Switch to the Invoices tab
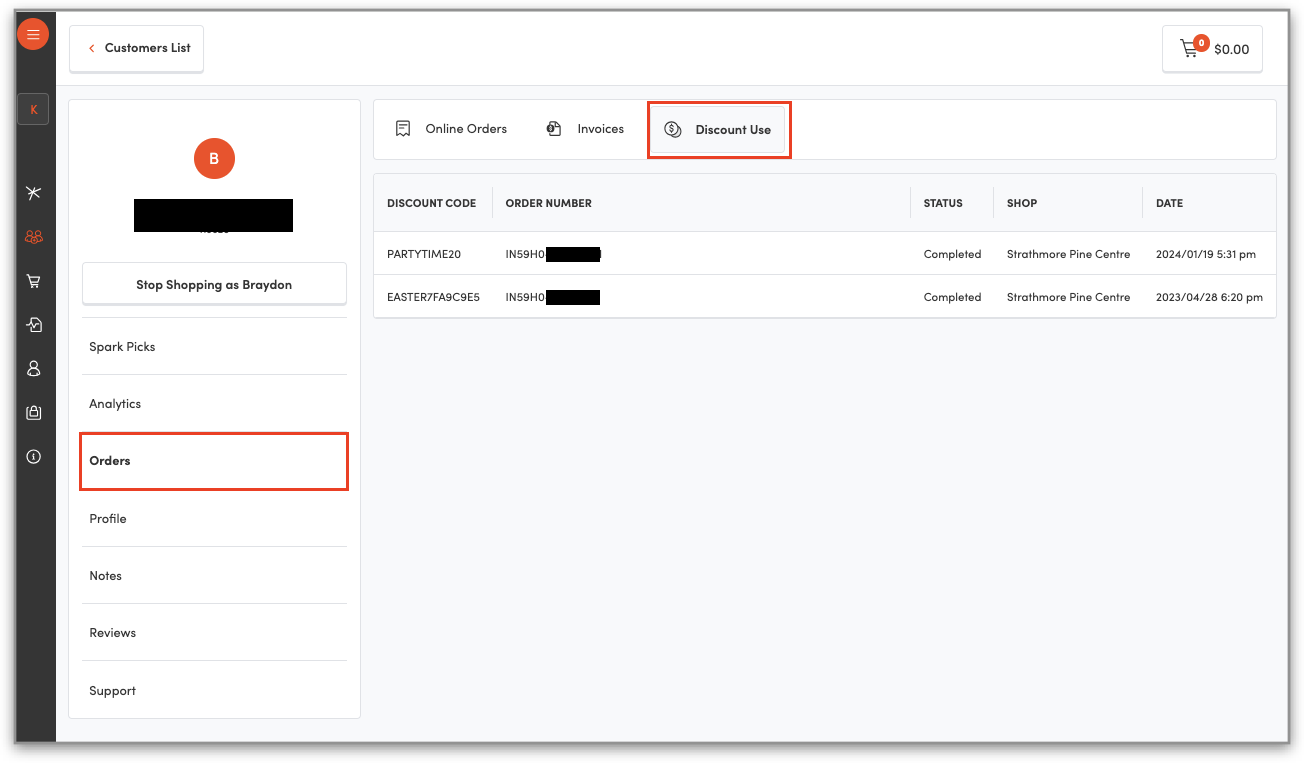The width and height of the screenshot is (1304, 763). (585, 129)
